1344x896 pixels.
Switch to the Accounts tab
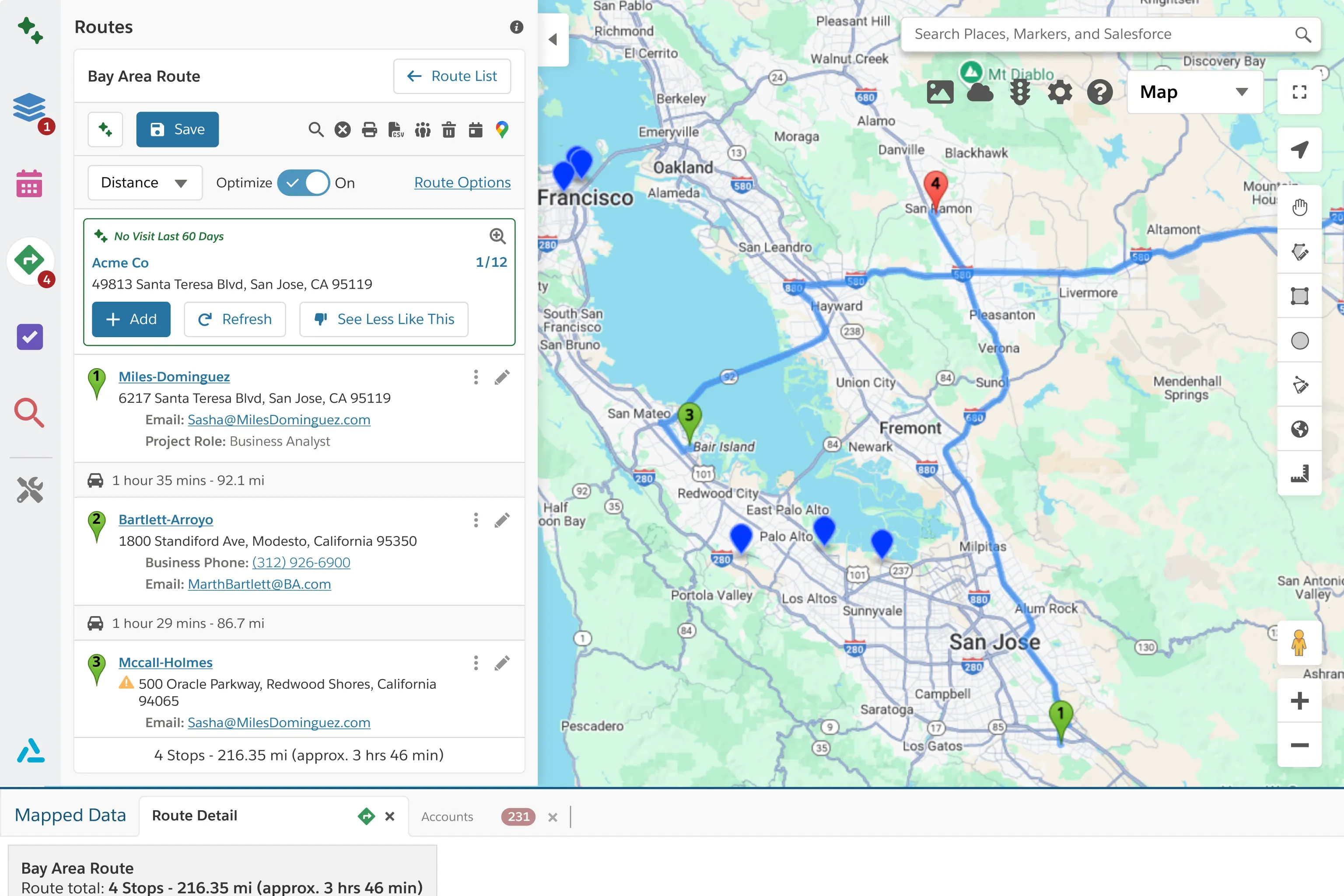[x=447, y=816]
